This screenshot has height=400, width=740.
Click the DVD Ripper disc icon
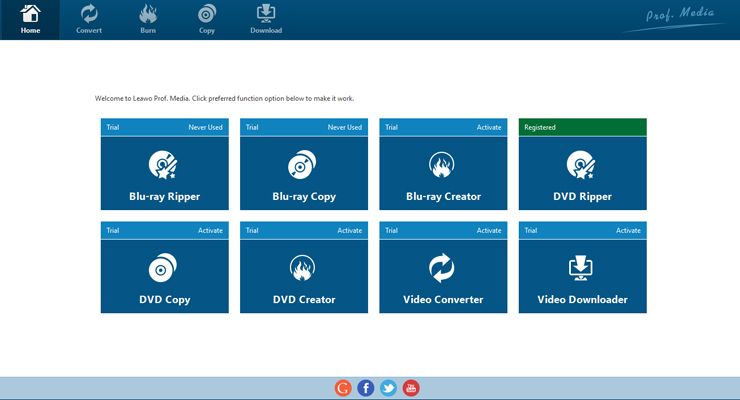[x=581, y=165]
